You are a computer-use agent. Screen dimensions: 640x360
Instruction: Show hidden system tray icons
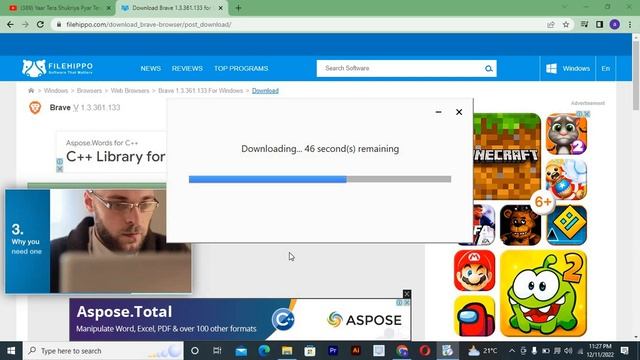tap(512, 351)
